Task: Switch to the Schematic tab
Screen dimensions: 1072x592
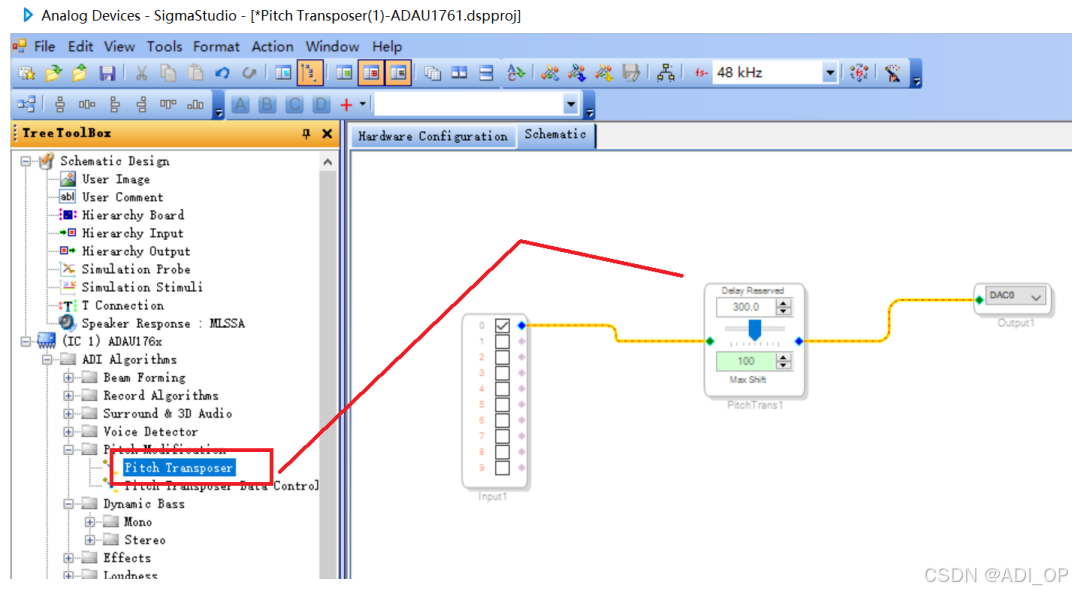Action: [x=555, y=135]
